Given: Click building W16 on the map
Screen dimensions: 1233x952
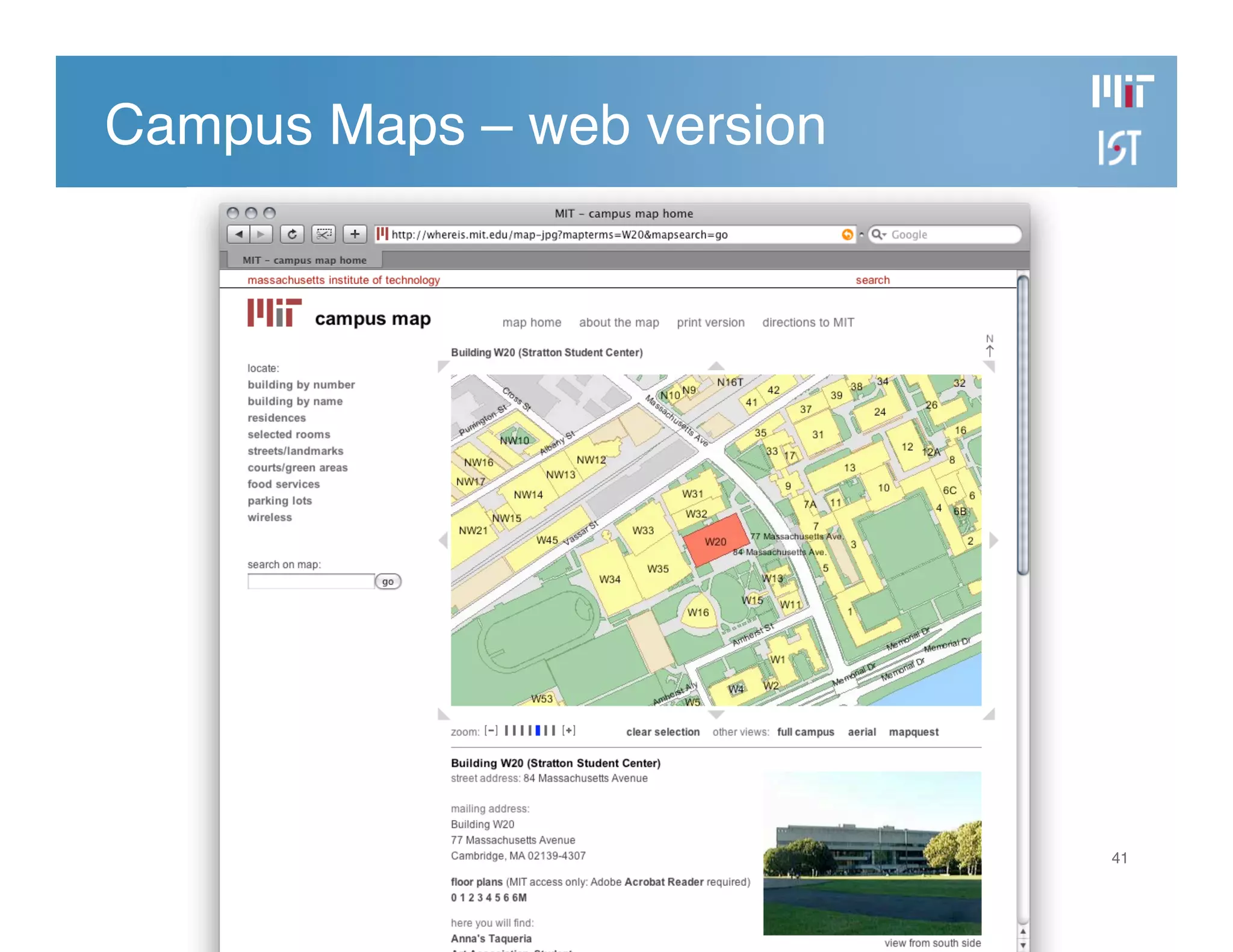Looking at the screenshot, I should [x=698, y=612].
